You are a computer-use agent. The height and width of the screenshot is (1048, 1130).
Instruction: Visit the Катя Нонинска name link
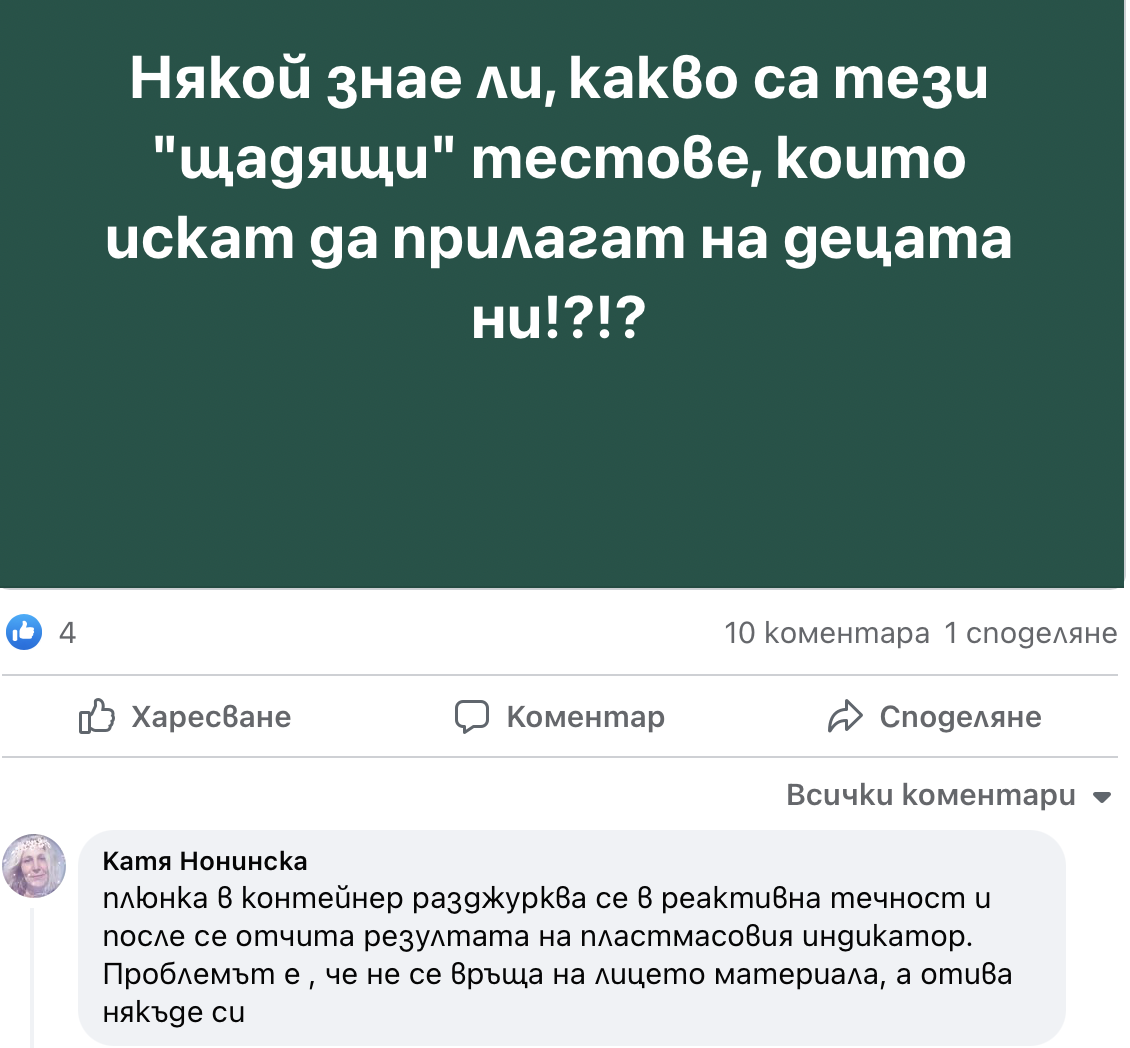point(205,861)
